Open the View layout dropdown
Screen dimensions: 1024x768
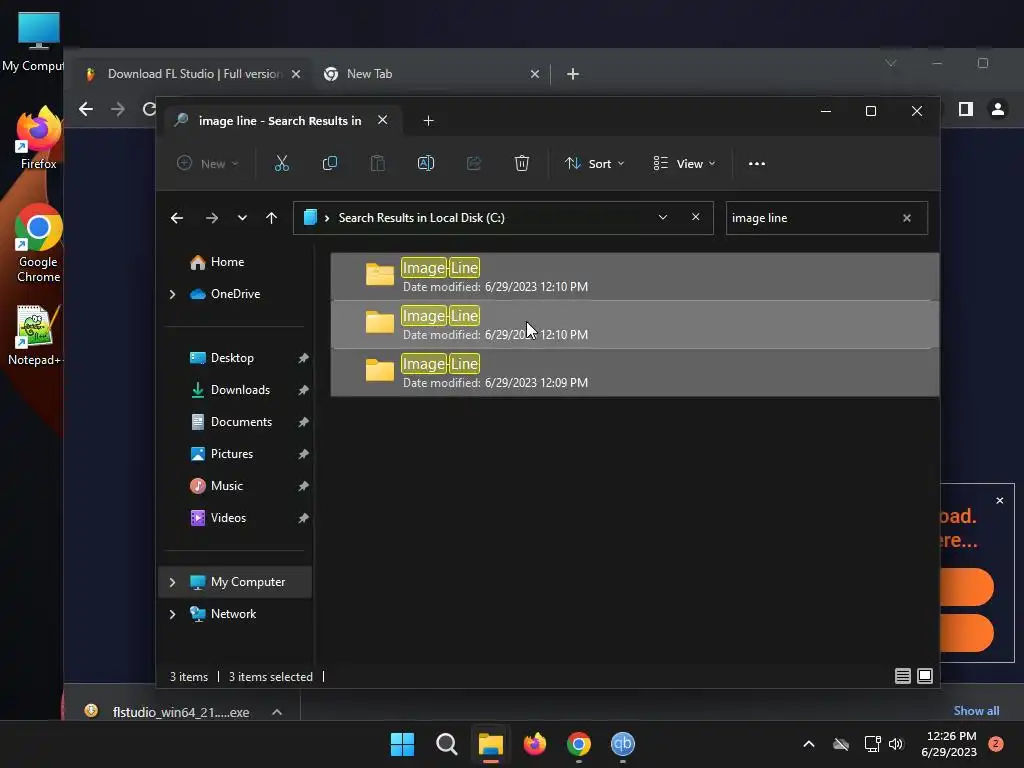684,164
